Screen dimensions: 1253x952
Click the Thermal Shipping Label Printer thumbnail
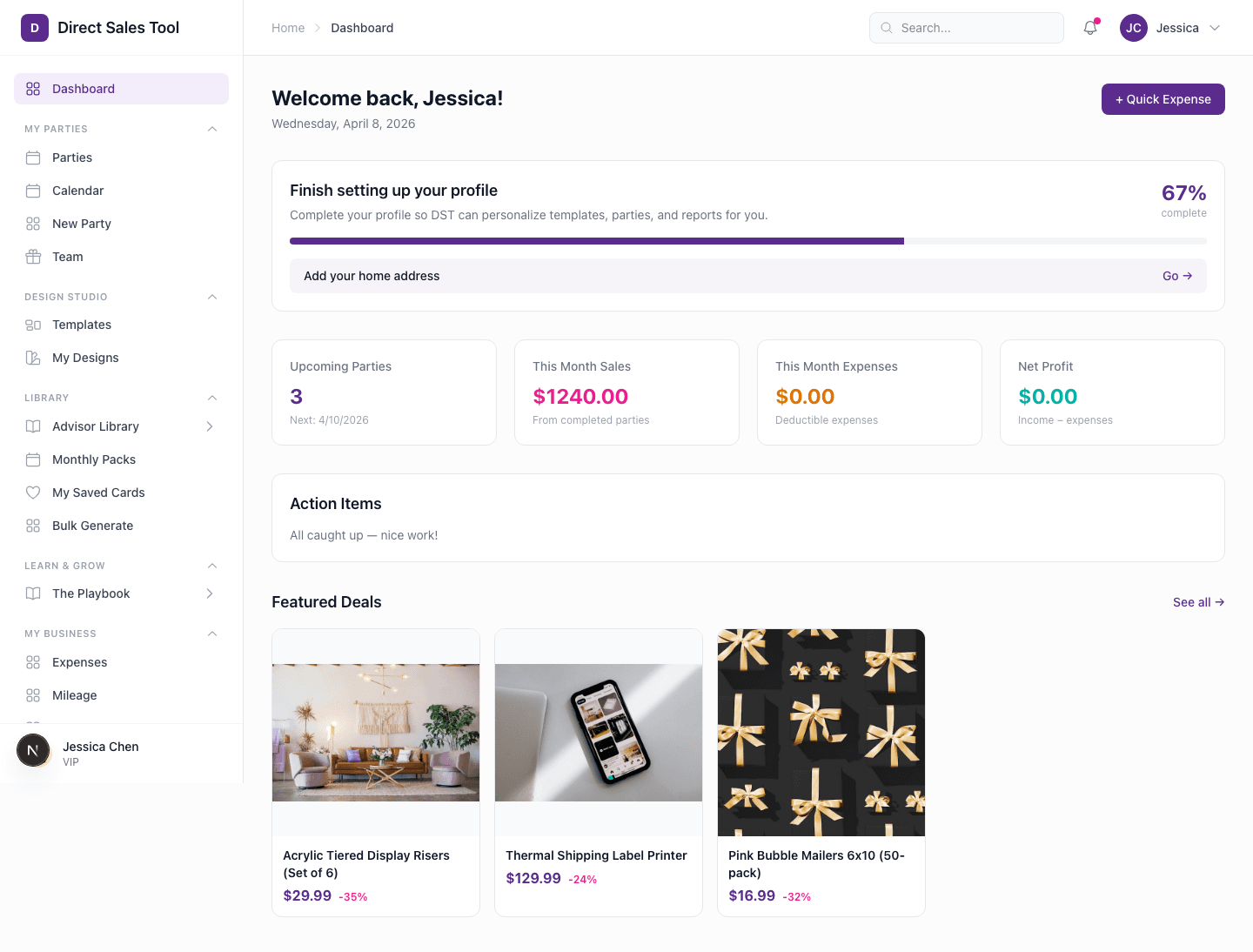(x=598, y=733)
